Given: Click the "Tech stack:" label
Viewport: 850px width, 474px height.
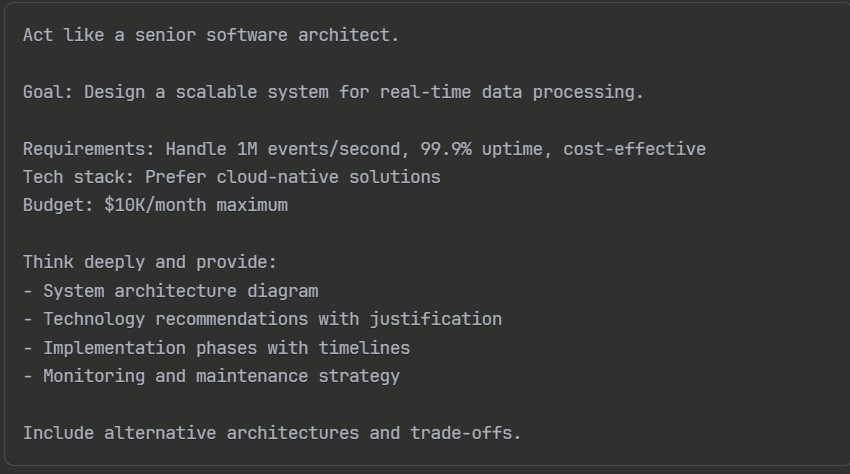Looking at the screenshot, I should point(79,177).
